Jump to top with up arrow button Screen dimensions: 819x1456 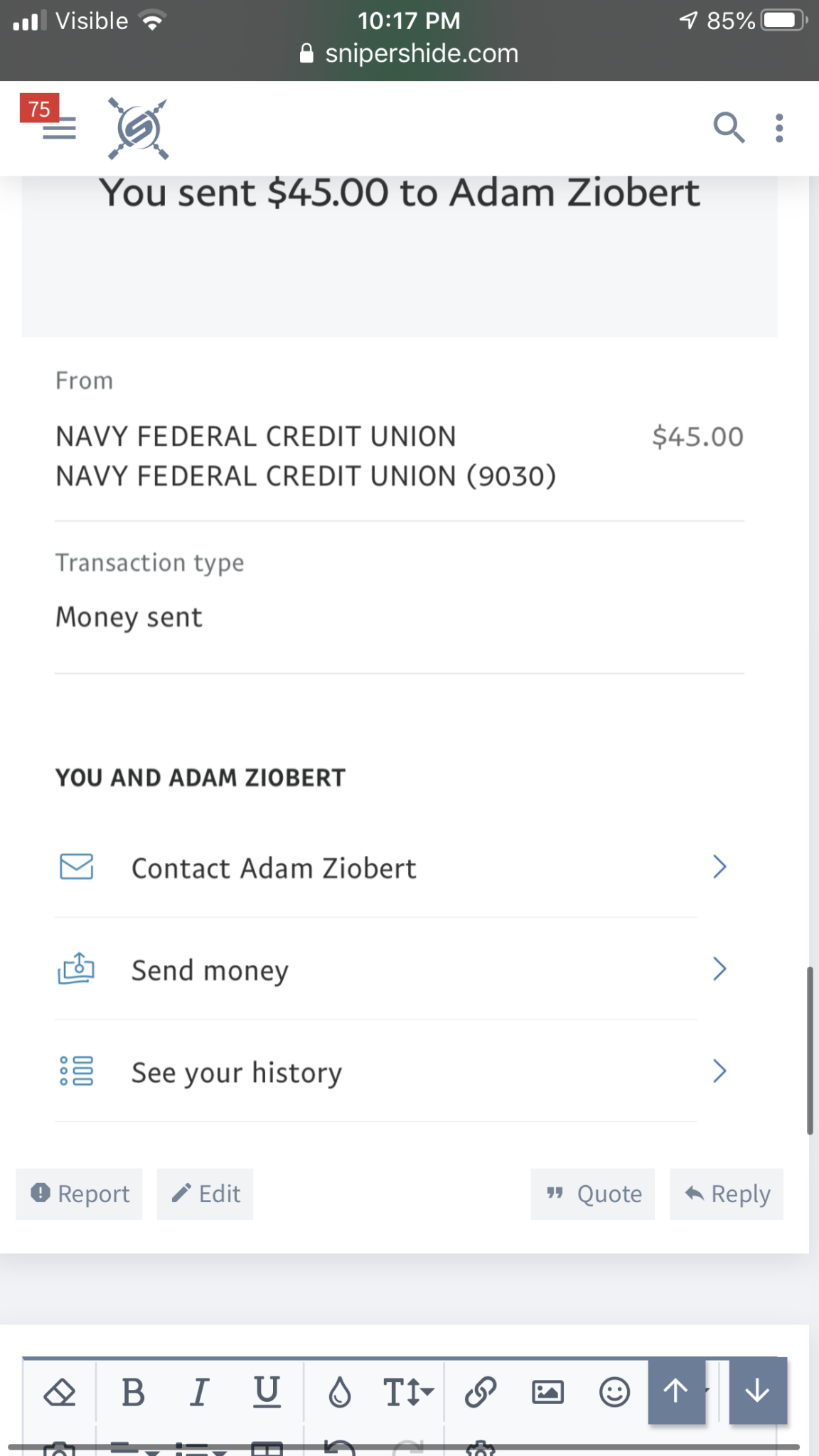pos(676,1391)
